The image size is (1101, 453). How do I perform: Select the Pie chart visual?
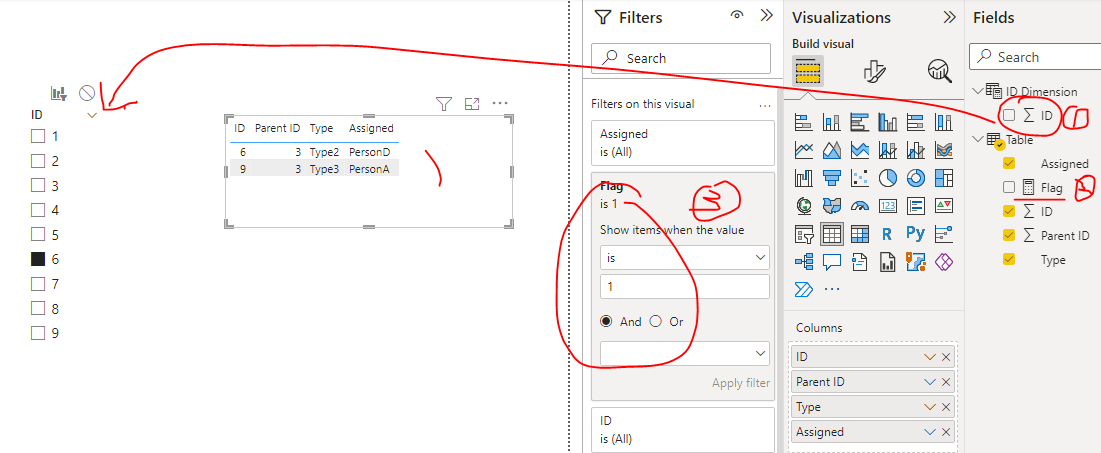(x=888, y=178)
